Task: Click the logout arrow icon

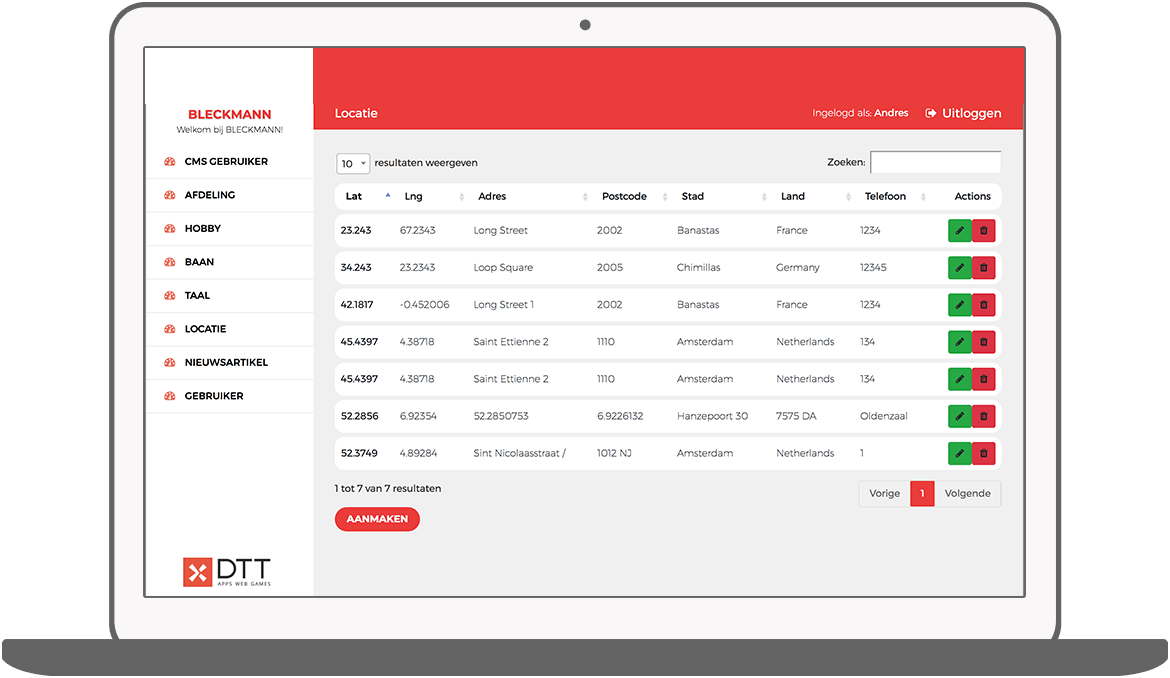Action: tap(930, 113)
